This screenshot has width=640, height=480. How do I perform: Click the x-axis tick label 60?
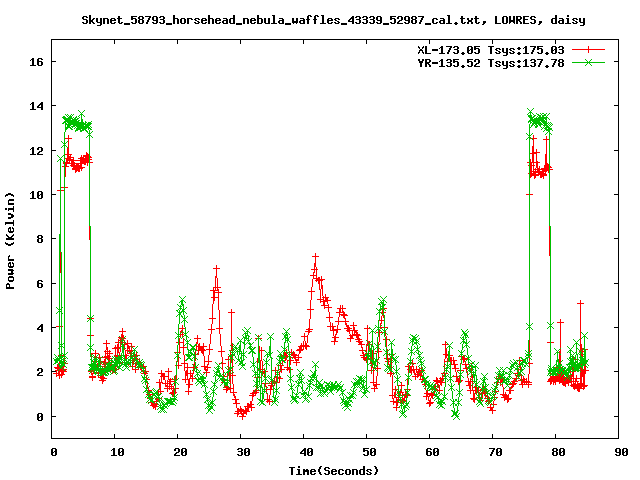[x=432, y=452]
